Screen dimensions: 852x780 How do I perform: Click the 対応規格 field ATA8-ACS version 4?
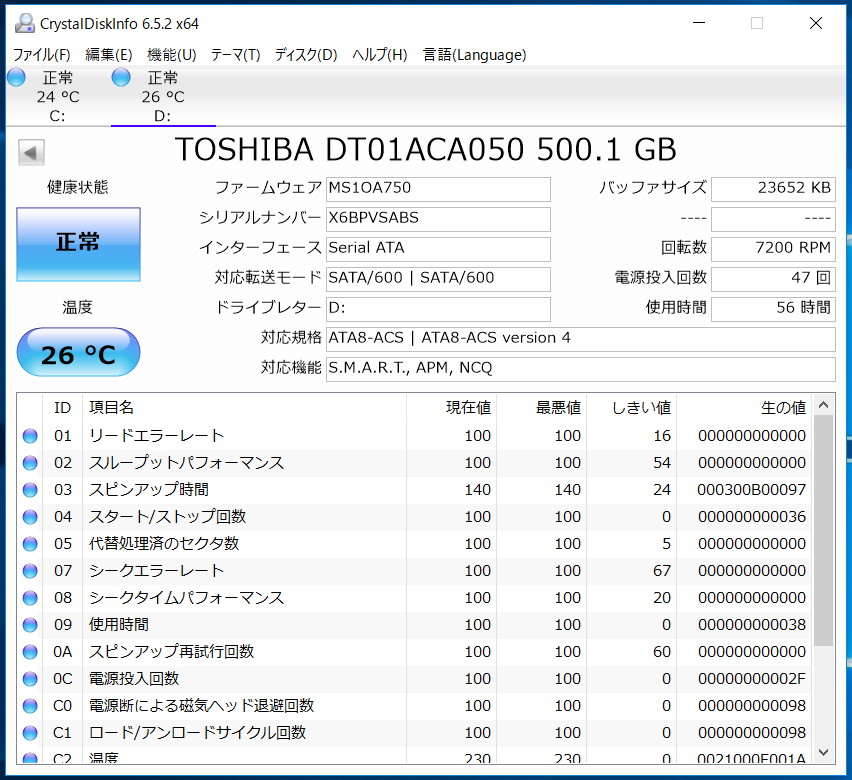click(x=580, y=339)
